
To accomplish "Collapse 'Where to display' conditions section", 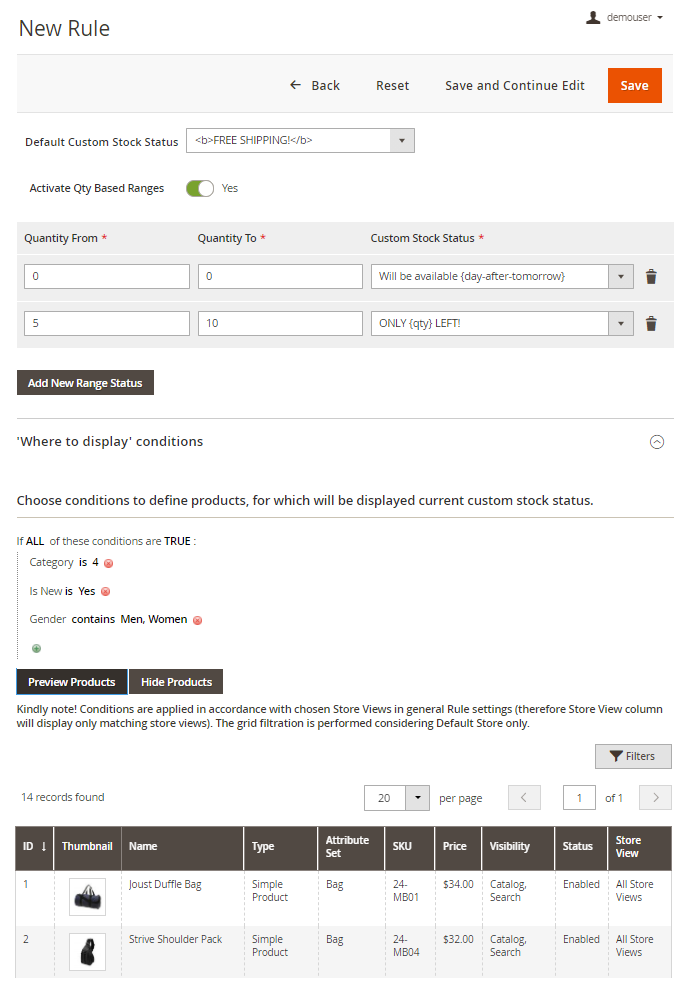I will (x=657, y=442).
